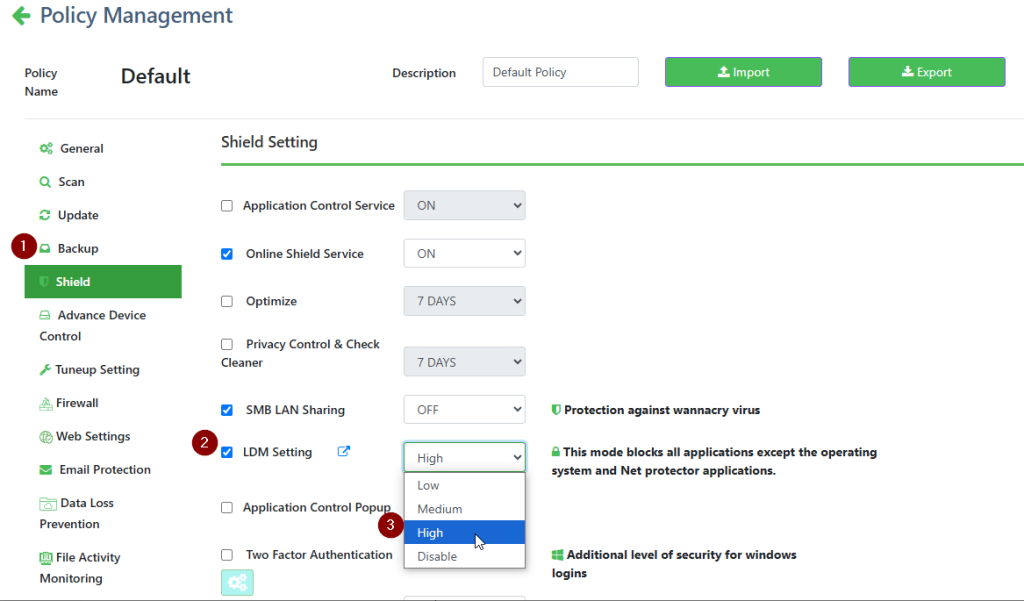Click the green Import button
The width and height of the screenshot is (1024, 601).
pos(743,72)
